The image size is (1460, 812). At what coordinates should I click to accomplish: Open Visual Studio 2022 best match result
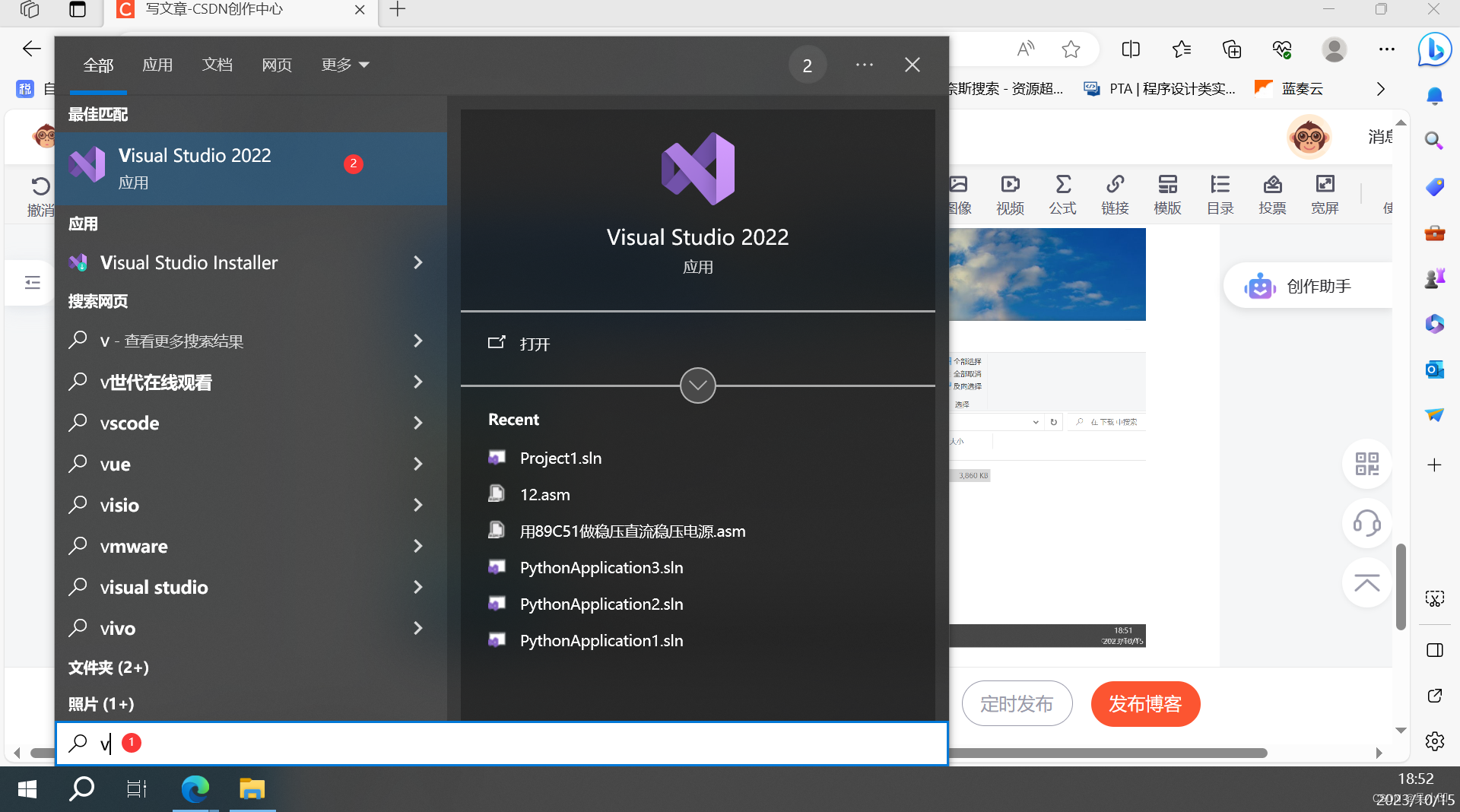pyautogui.click(x=251, y=168)
